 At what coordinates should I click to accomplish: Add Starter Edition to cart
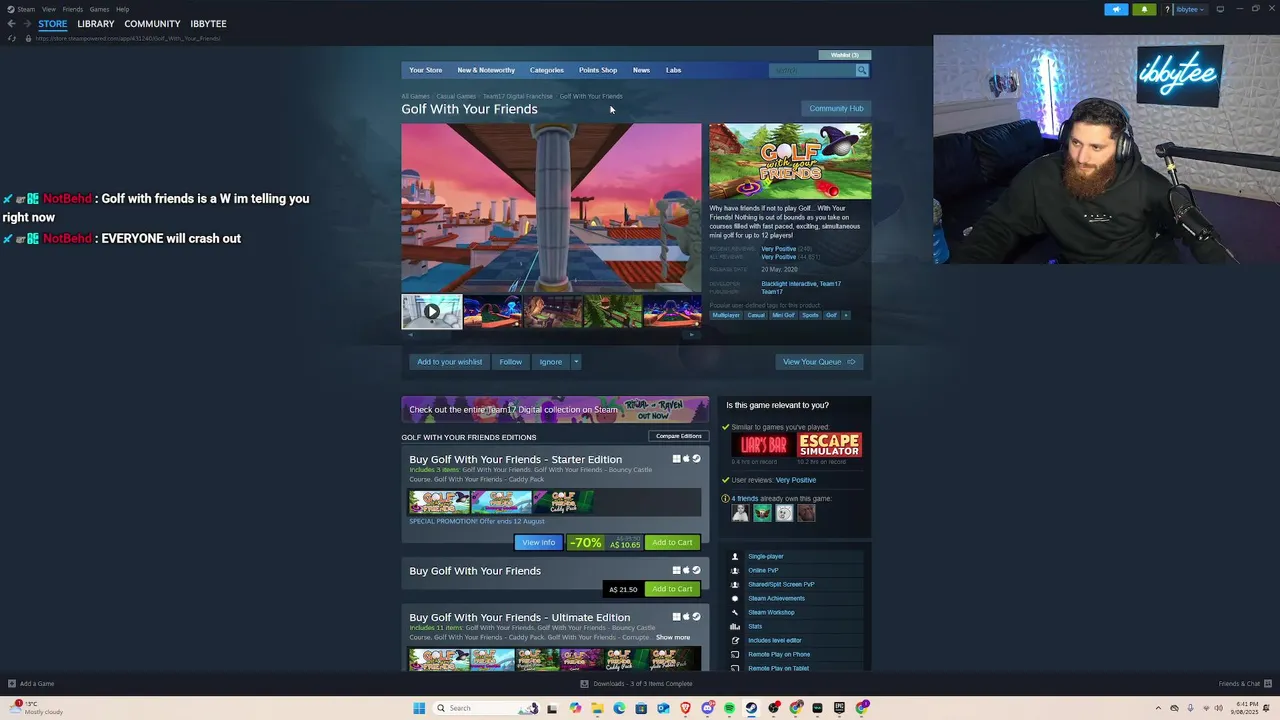(x=672, y=542)
